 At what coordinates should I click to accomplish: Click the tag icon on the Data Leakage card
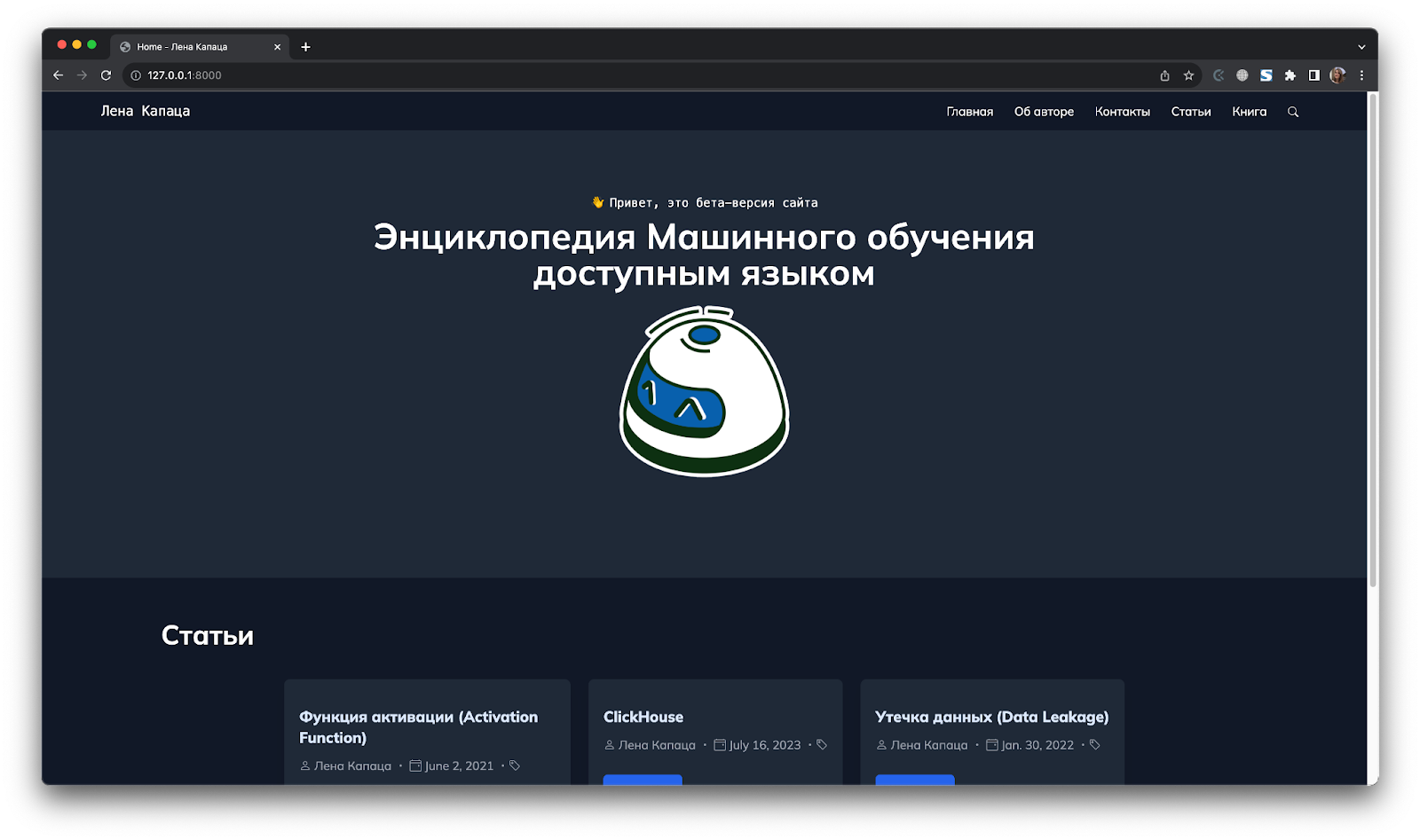[x=1095, y=744]
